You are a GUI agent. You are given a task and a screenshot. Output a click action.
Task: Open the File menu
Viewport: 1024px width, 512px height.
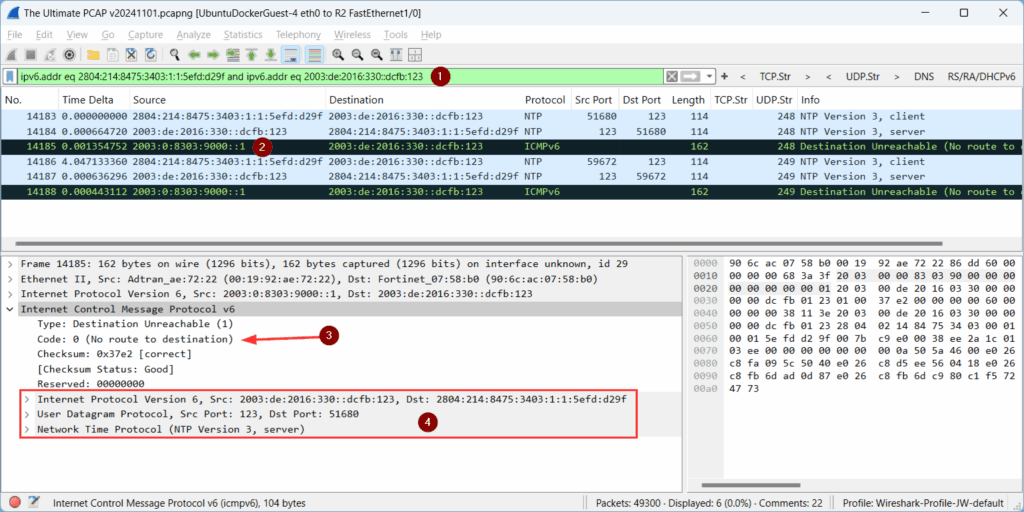click(x=14, y=35)
